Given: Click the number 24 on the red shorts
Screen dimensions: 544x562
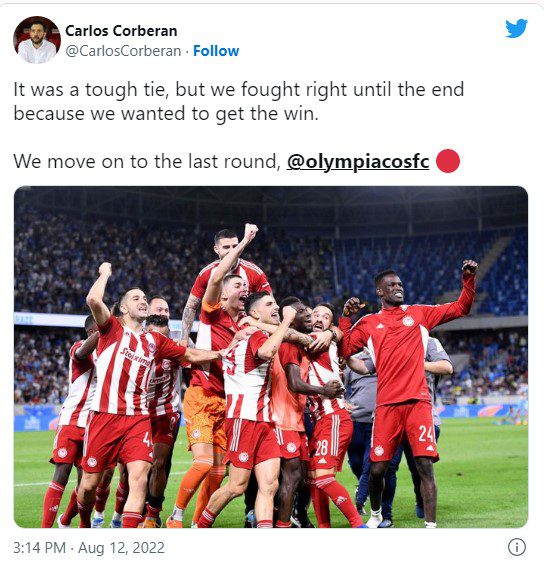Looking at the screenshot, I should pyautogui.click(x=426, y=434).
